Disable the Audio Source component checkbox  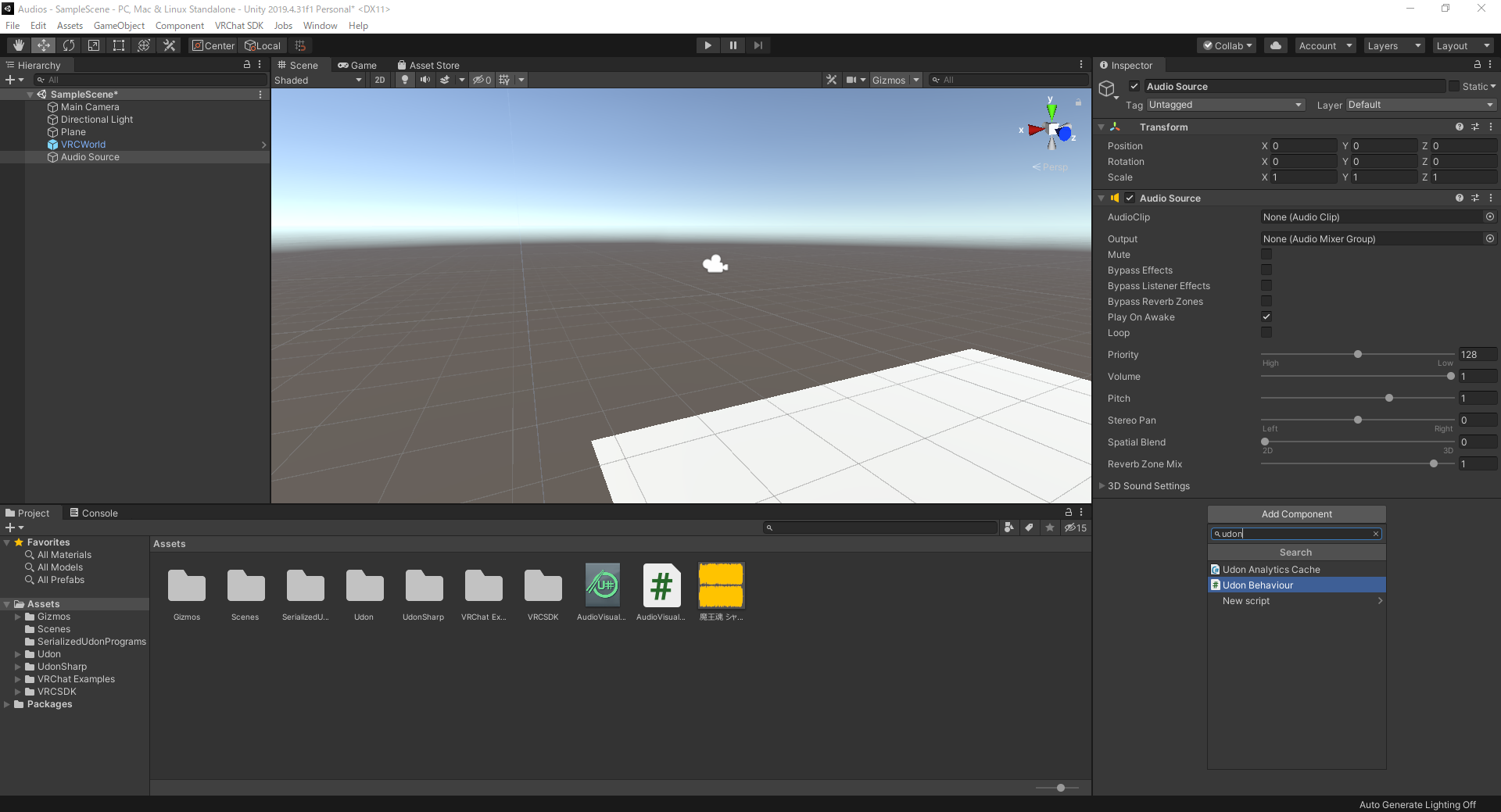1130,199
